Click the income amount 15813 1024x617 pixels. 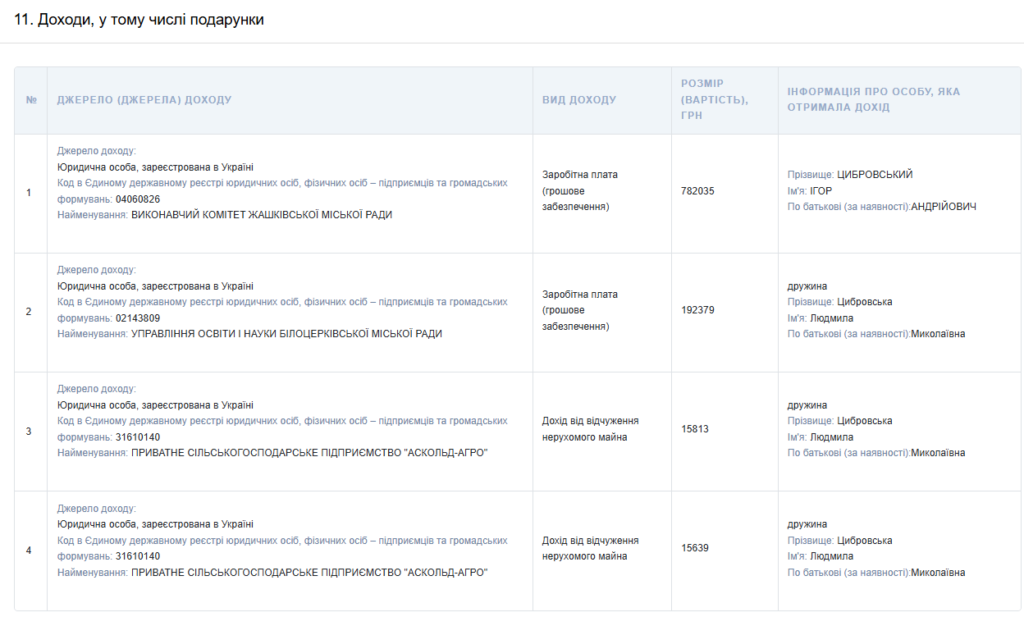pyautogui.click(x=695, y=429)
